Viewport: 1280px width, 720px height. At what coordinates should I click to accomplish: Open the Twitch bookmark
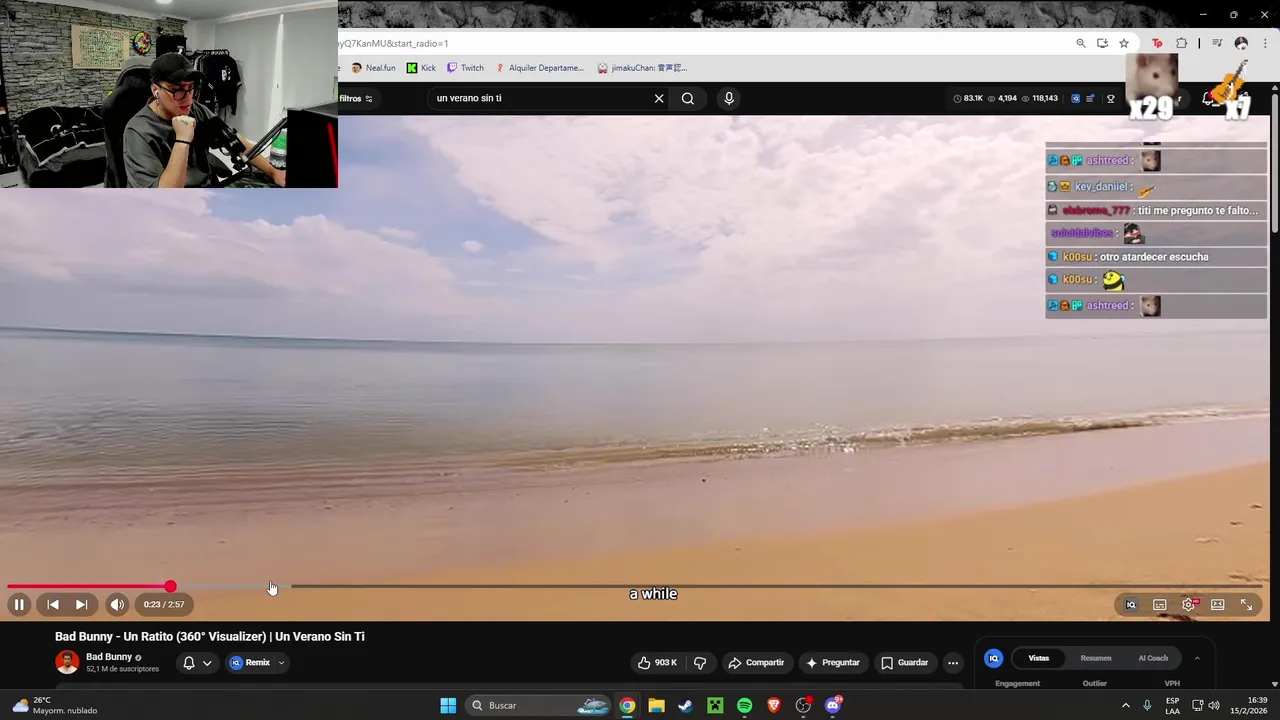point(465,68)
